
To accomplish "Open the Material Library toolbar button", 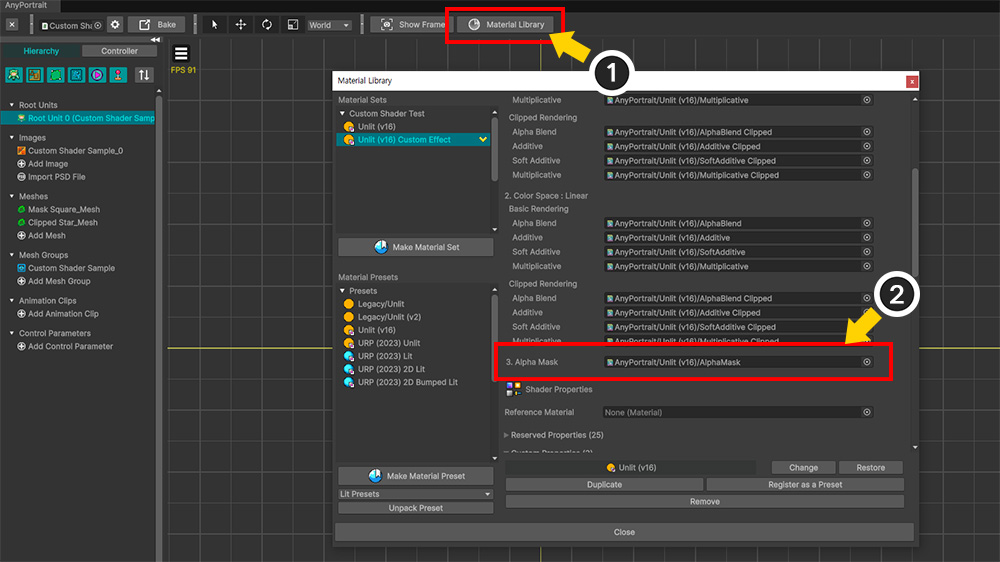I will click(506, 25).
